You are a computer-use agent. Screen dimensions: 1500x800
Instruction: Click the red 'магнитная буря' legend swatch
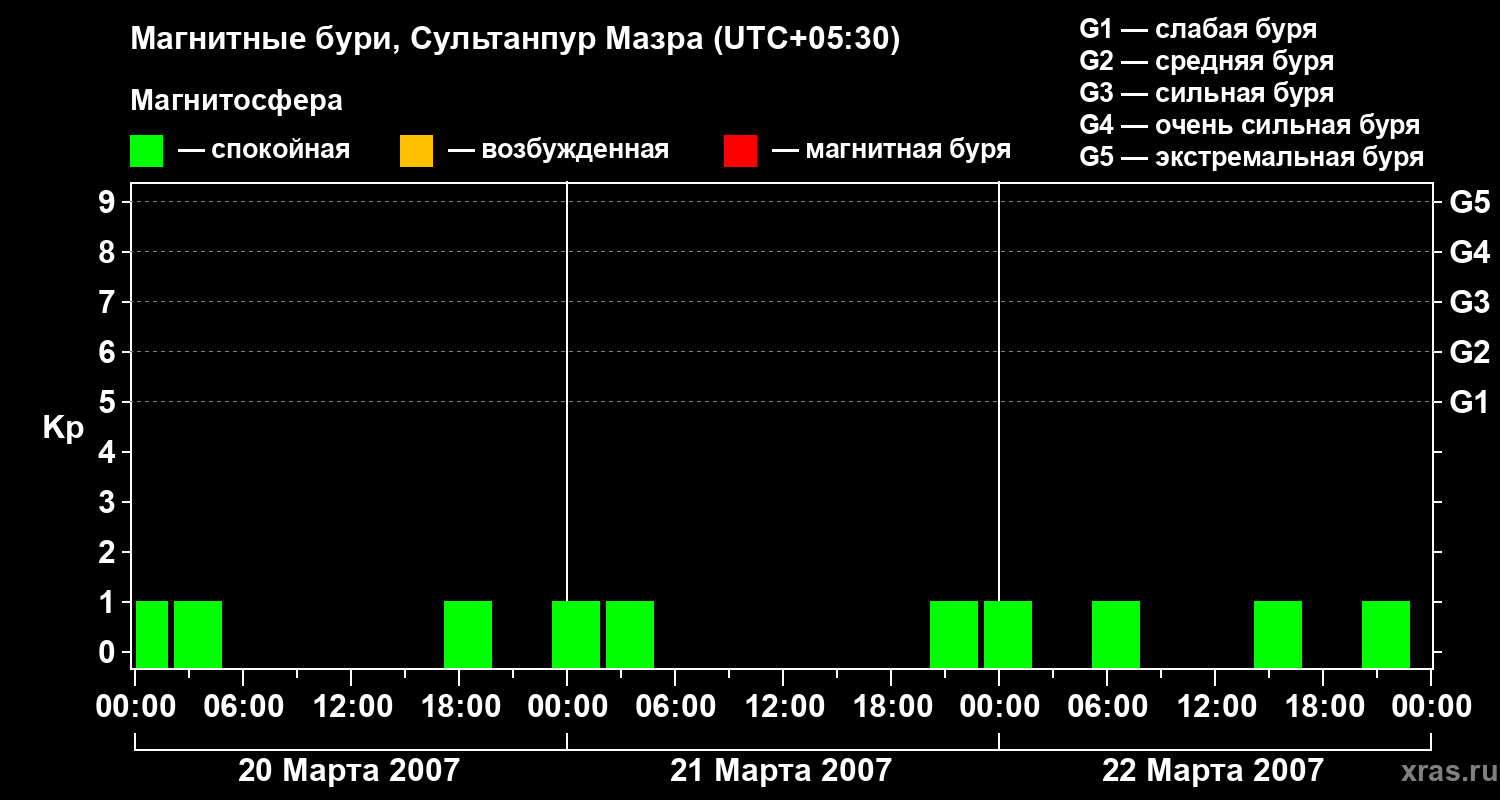740,151
